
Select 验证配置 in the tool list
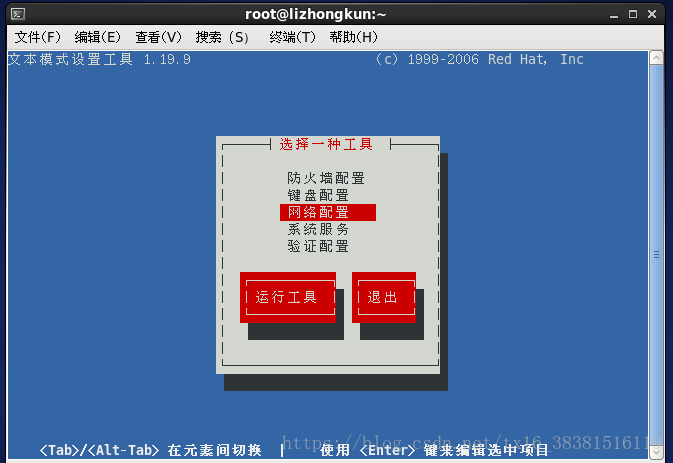[318, 246]
